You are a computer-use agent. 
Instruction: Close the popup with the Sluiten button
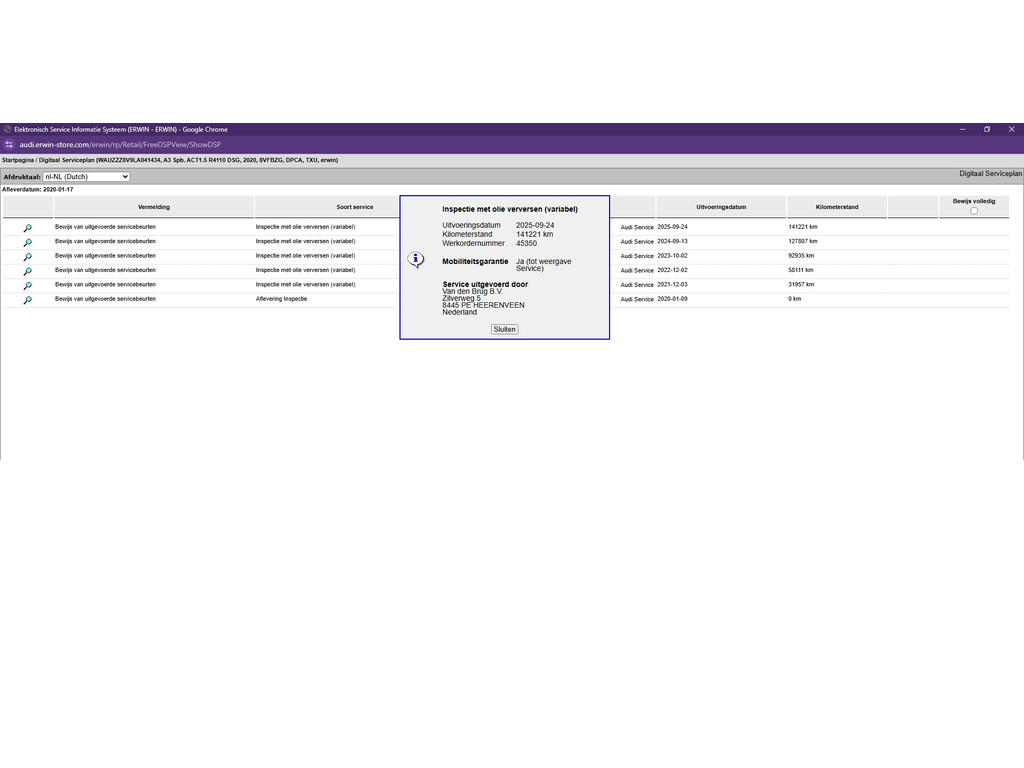pyautogui.click(x=504, y=329)
